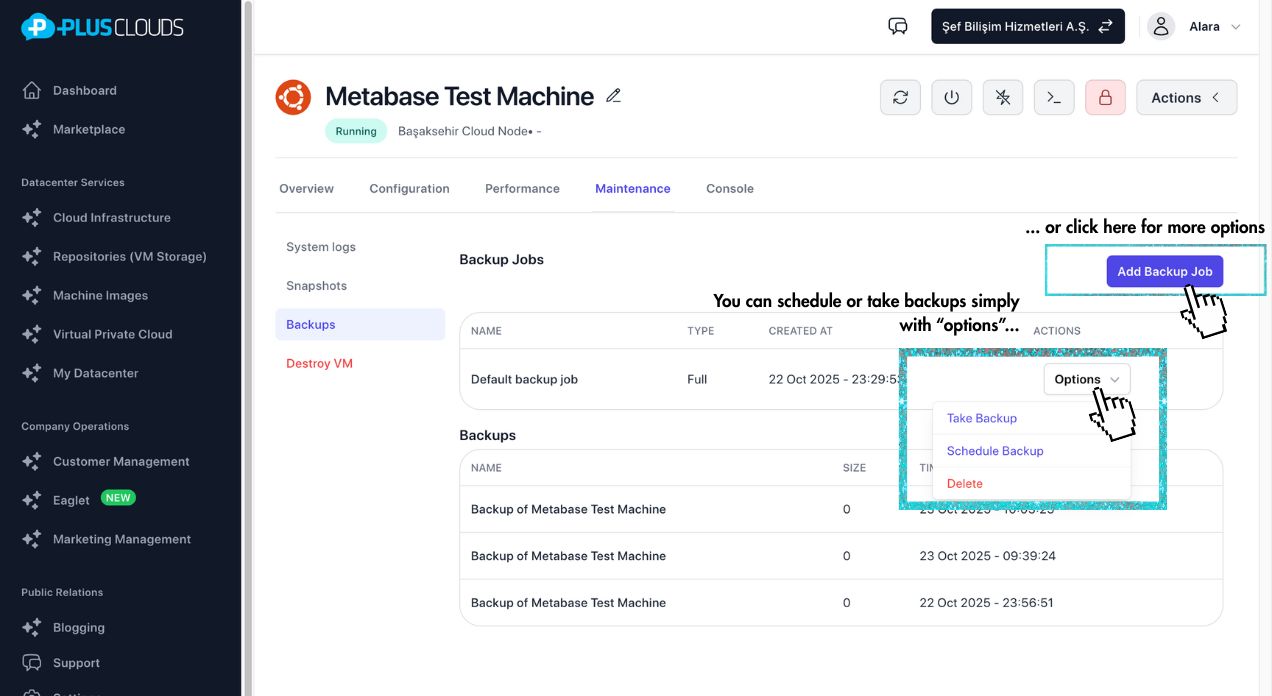The image size is (1272, 696).
Task: Click the company switcher arrows icon
Action: click(1105, 26)
